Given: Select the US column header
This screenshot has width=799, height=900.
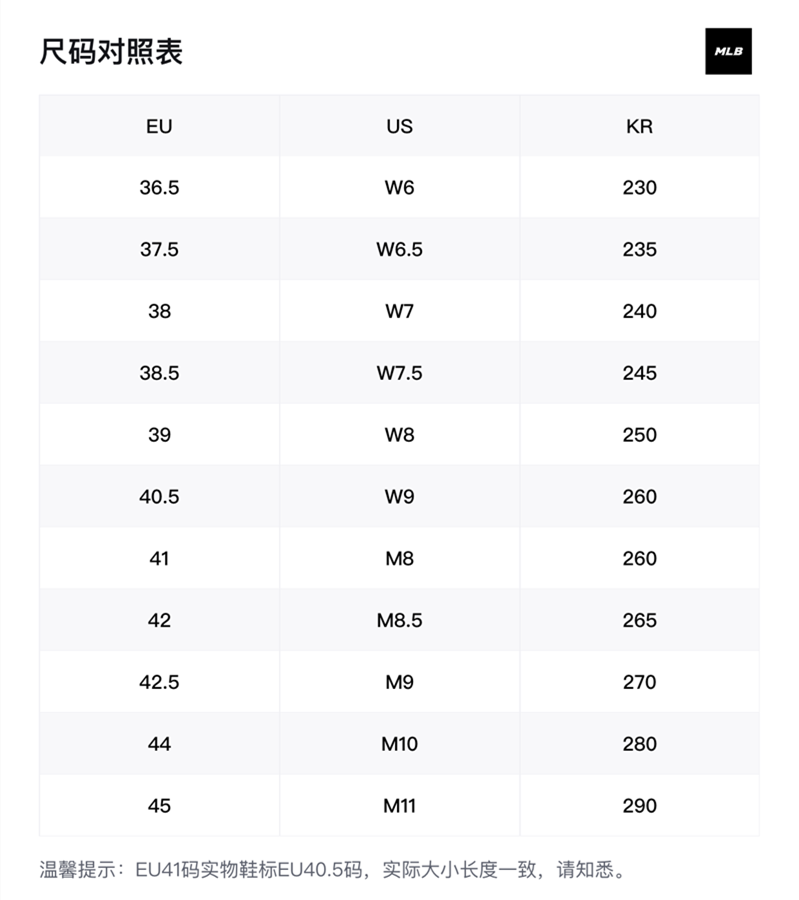Looking at the screenshot, I should pyautogui.click(x=399, y=126).
